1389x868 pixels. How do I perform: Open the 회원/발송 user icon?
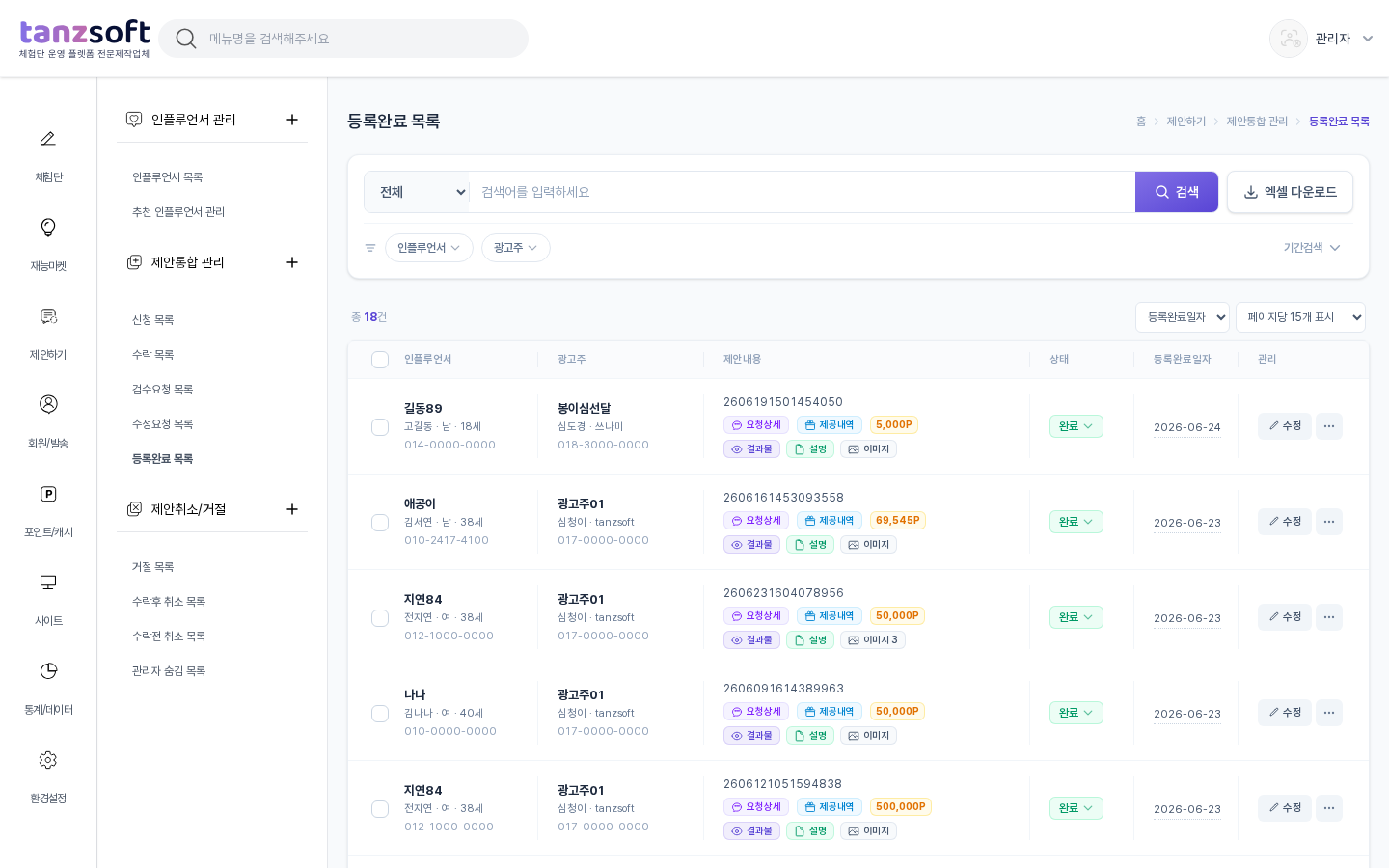point(47,404)
